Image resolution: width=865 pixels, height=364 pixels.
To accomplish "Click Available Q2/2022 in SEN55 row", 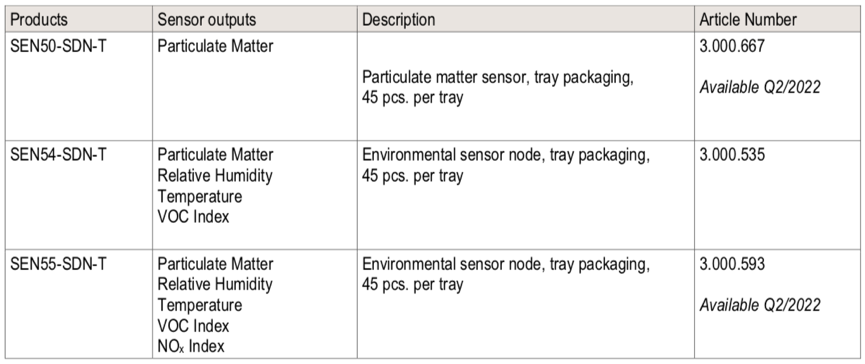I will coord(760,305).
